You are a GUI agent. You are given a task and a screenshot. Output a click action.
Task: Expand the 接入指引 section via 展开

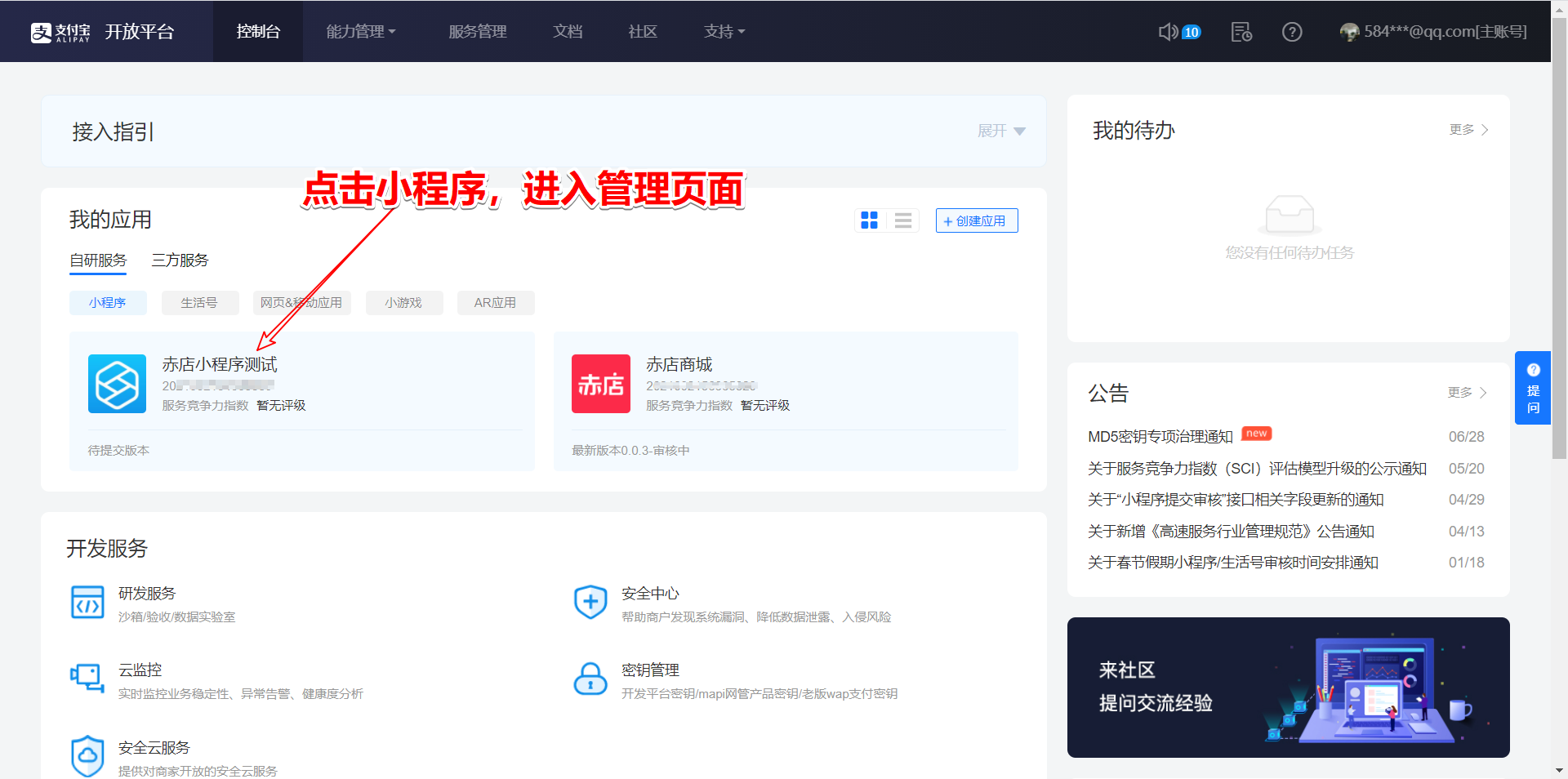coord(1001,131)
